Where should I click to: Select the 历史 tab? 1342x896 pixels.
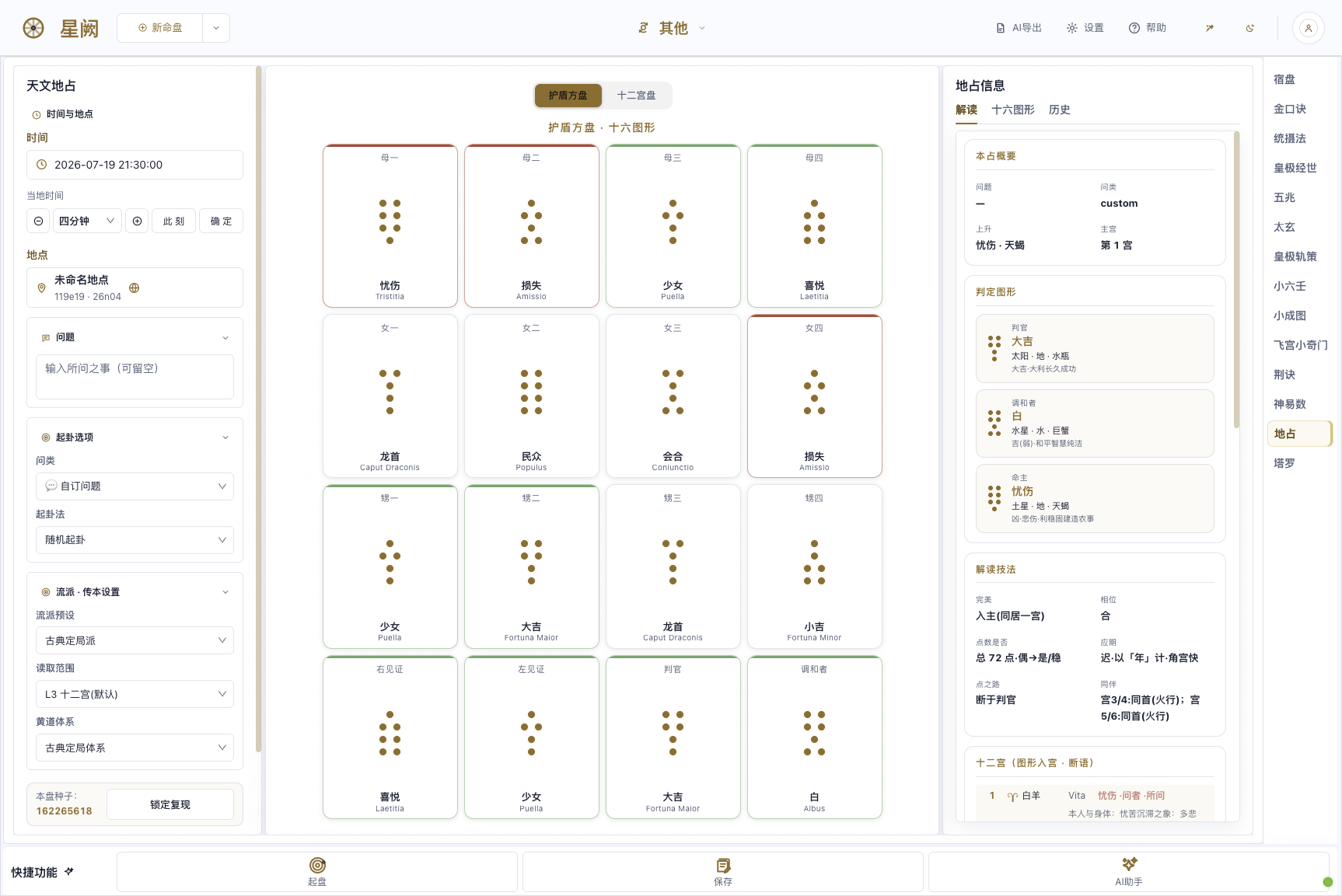(x=1060, y=110)
